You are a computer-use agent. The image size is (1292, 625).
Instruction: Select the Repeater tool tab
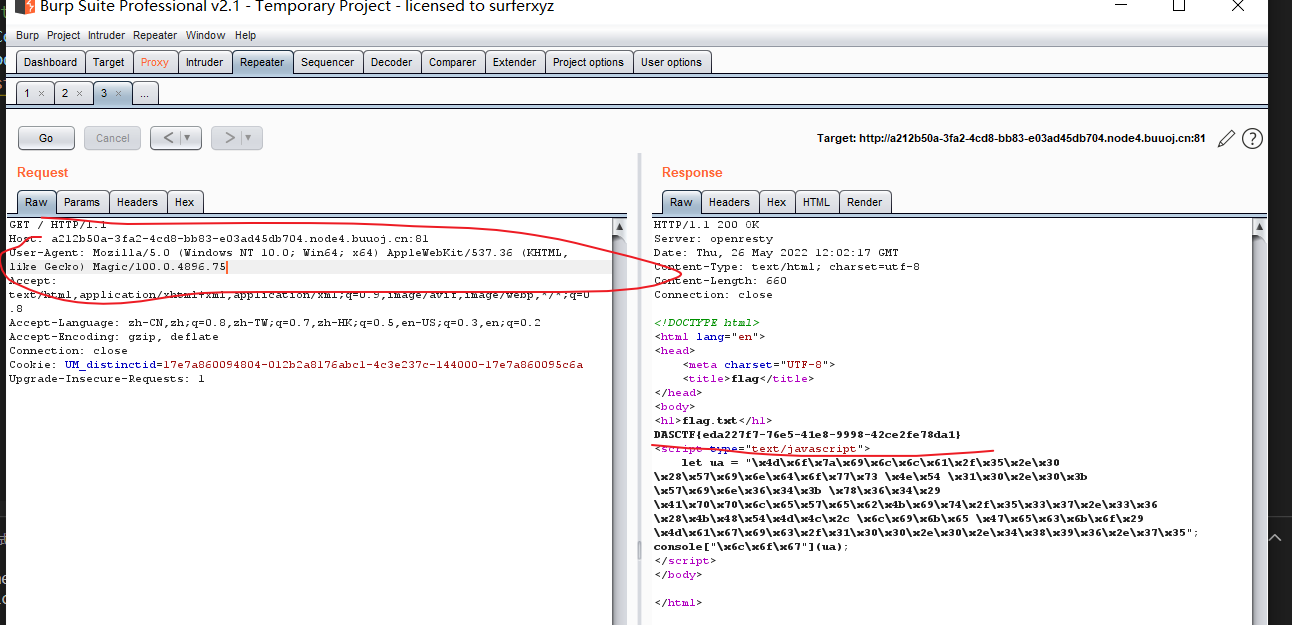click(262, 62)
